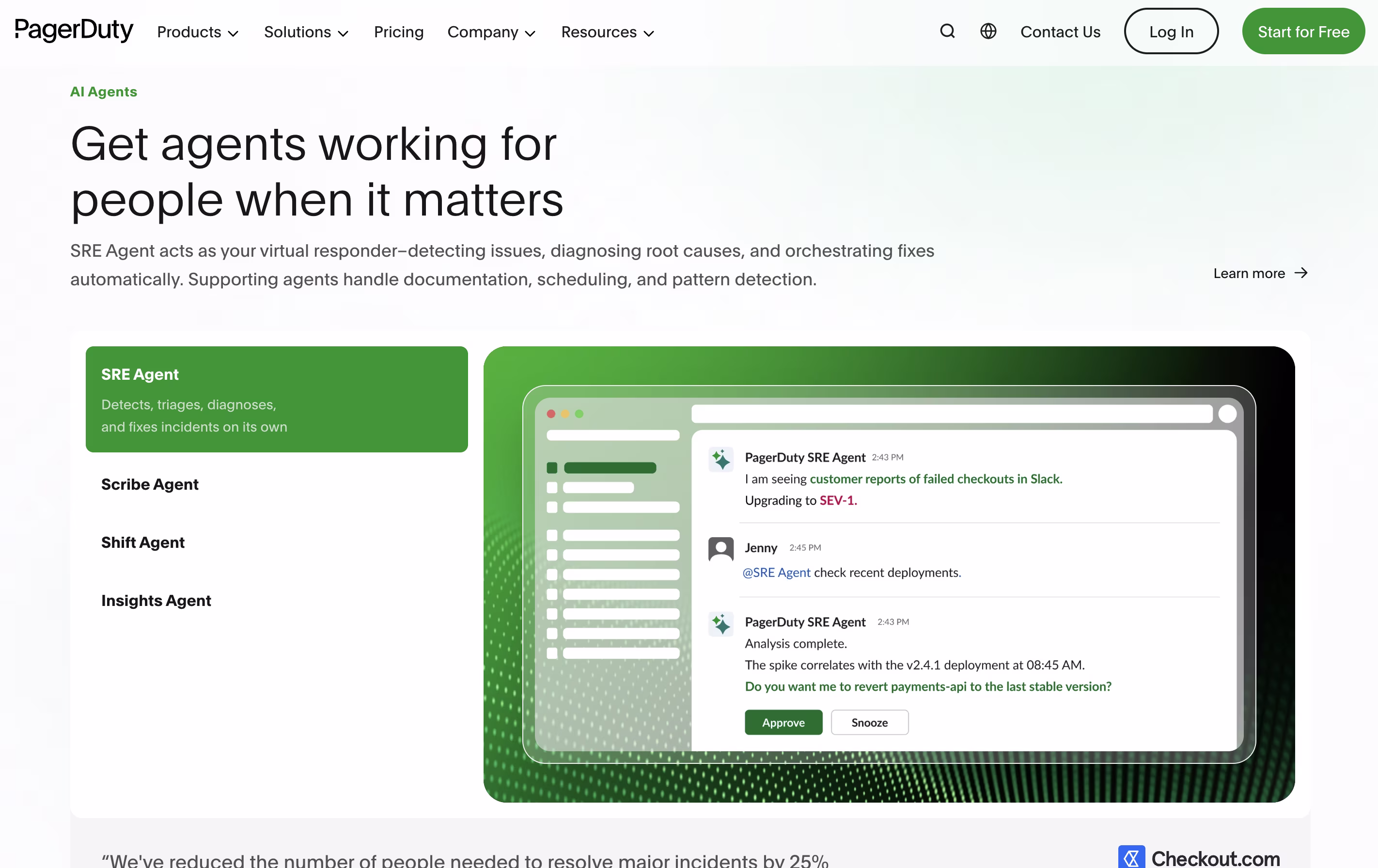Click the Checkout.com logo
Viewport: 1378px width, 868px height.
1199,858
